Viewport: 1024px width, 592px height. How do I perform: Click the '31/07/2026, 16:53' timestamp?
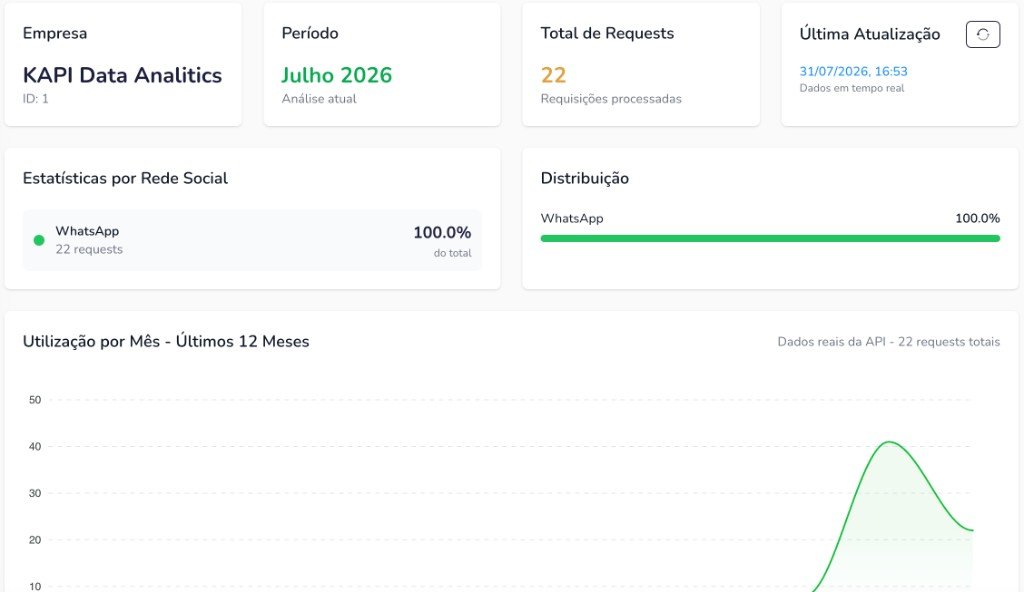[x=853, y=71]
